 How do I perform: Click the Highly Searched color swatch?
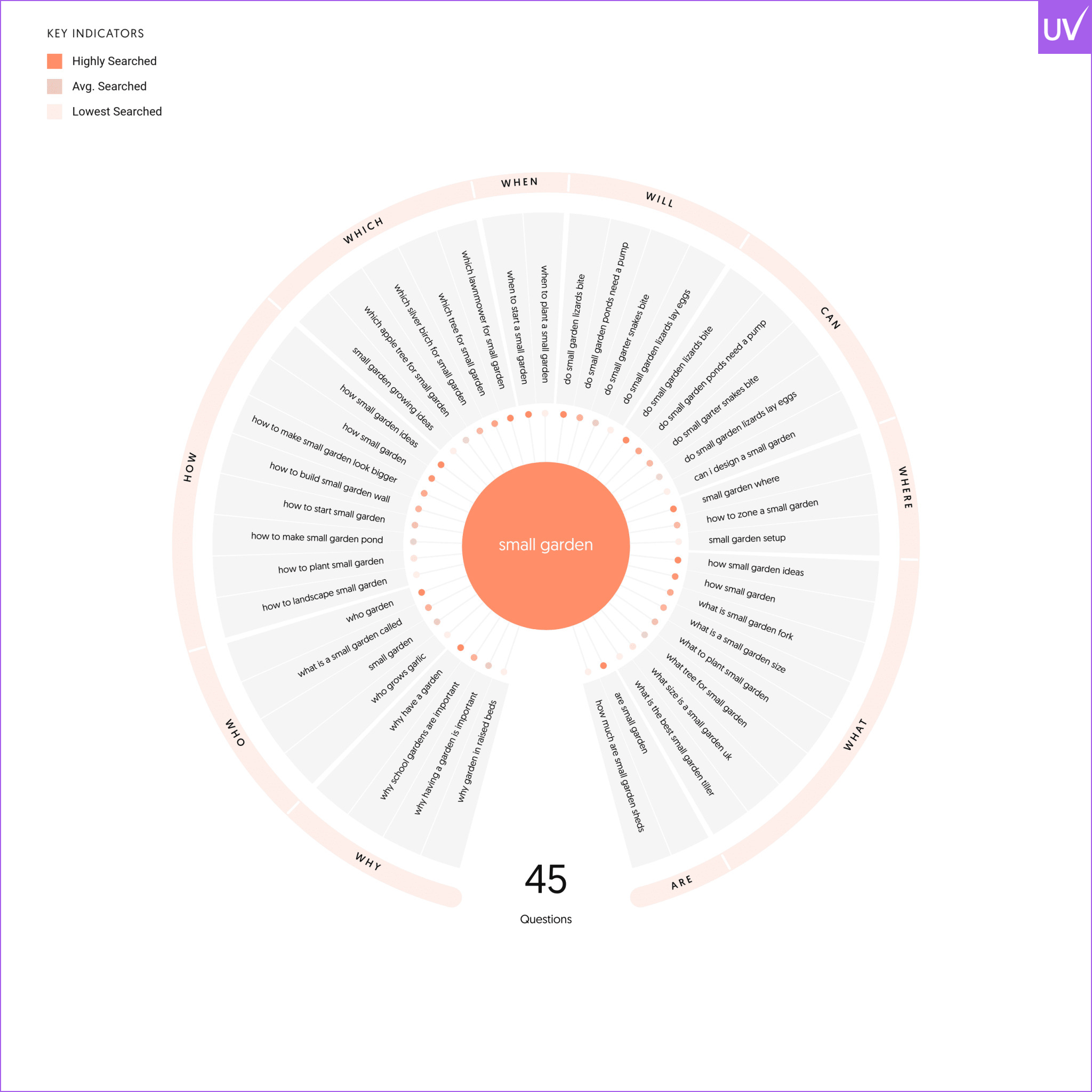[x=55, y=61]
